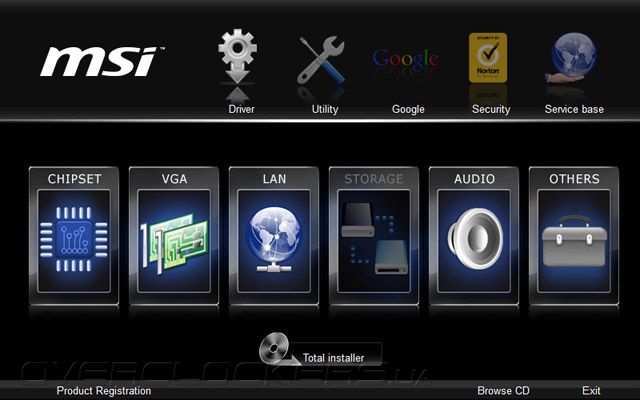Click Browse CD at the bottom
The image size is (640, 400).
click(503, 391)
